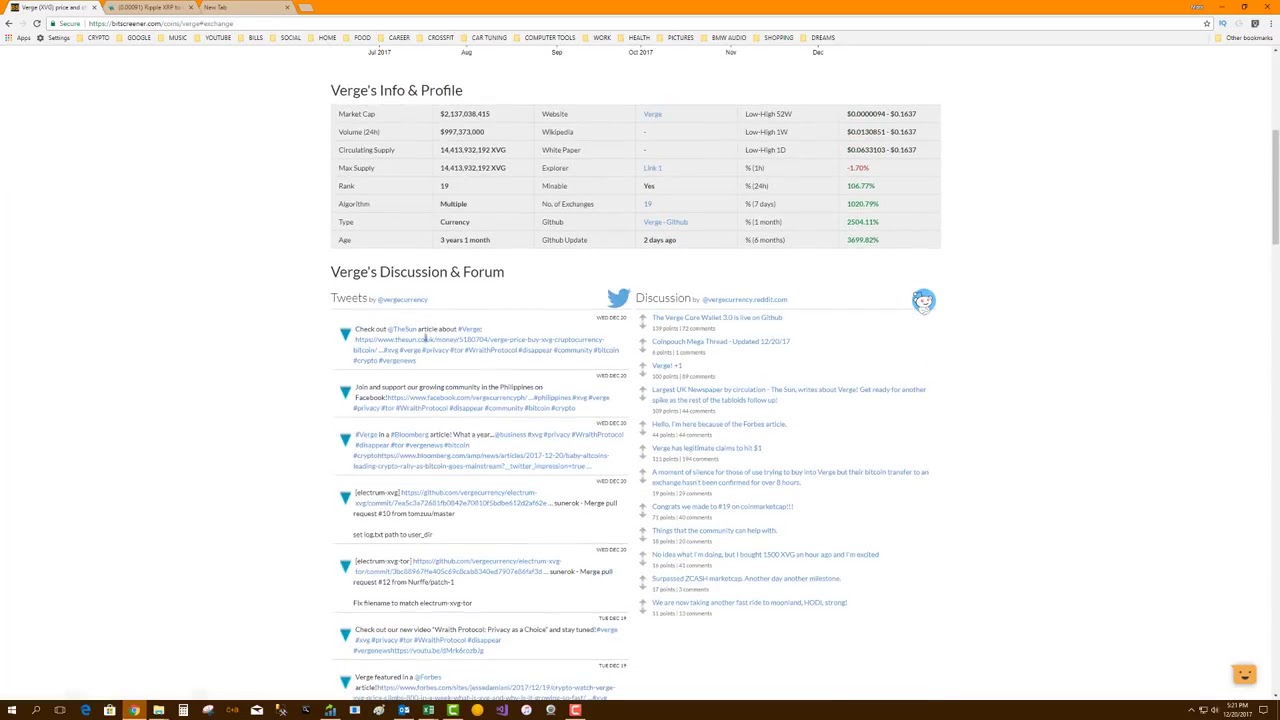The image size is (1280, 720).
Task: Click Verge logo beside Philippines Facebook tweet
Action: (345, 392)
